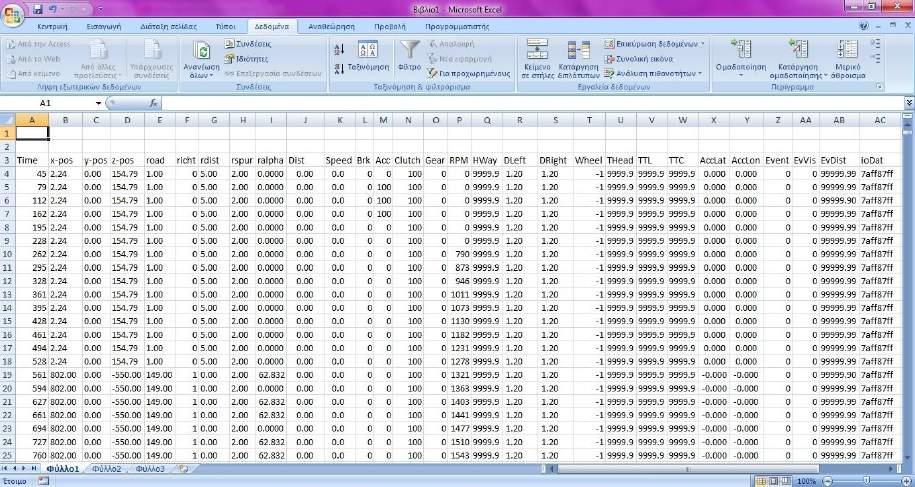Expand the Name Box dropdown
915x487 pixels.
point(99,103)
